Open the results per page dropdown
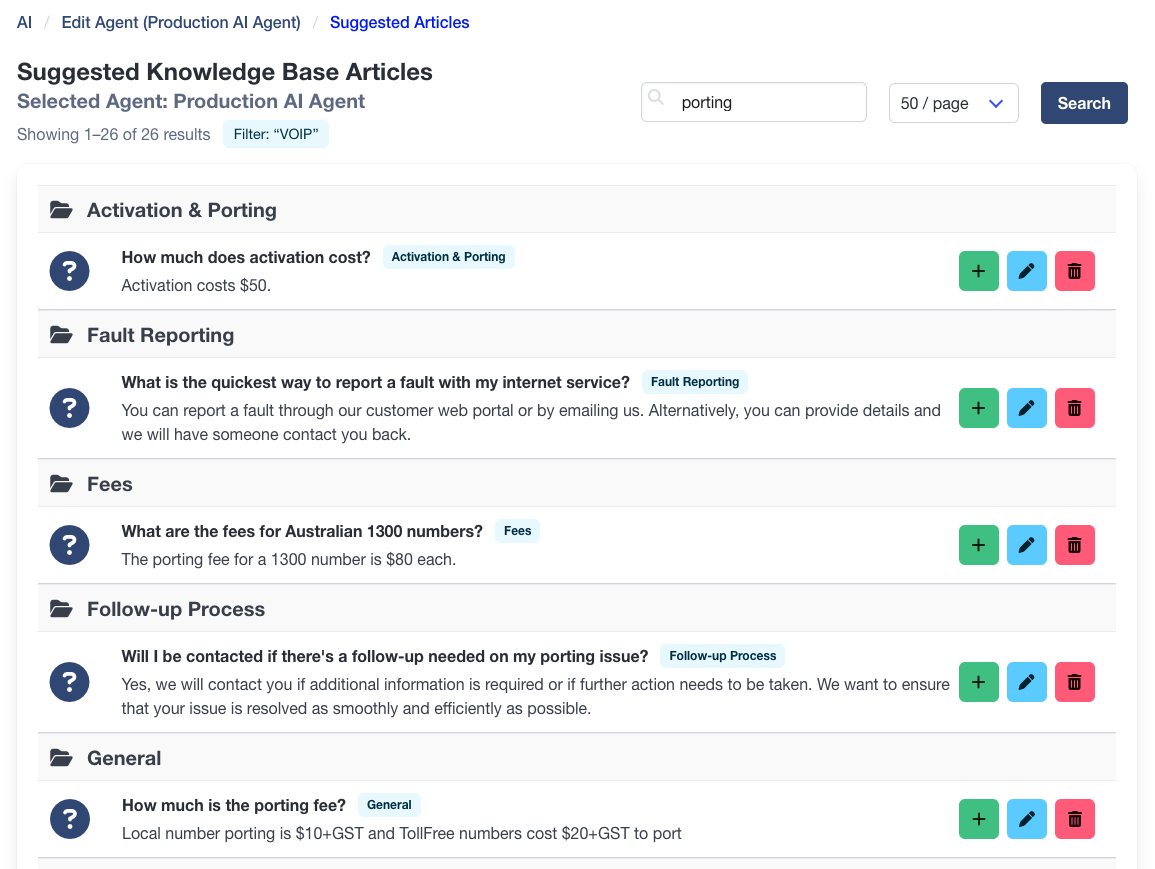 coord(994,102)
